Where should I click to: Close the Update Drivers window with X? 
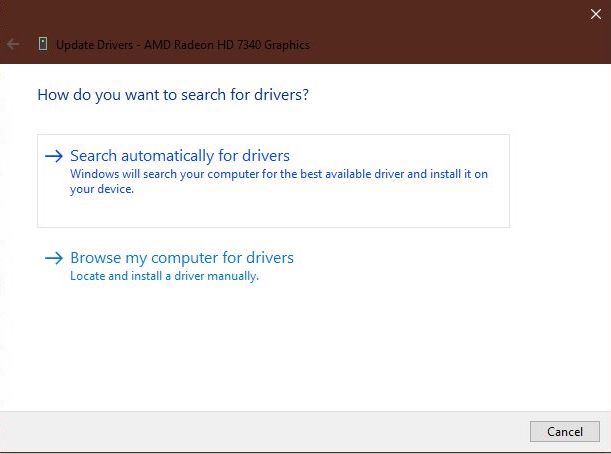pos(596,14)
